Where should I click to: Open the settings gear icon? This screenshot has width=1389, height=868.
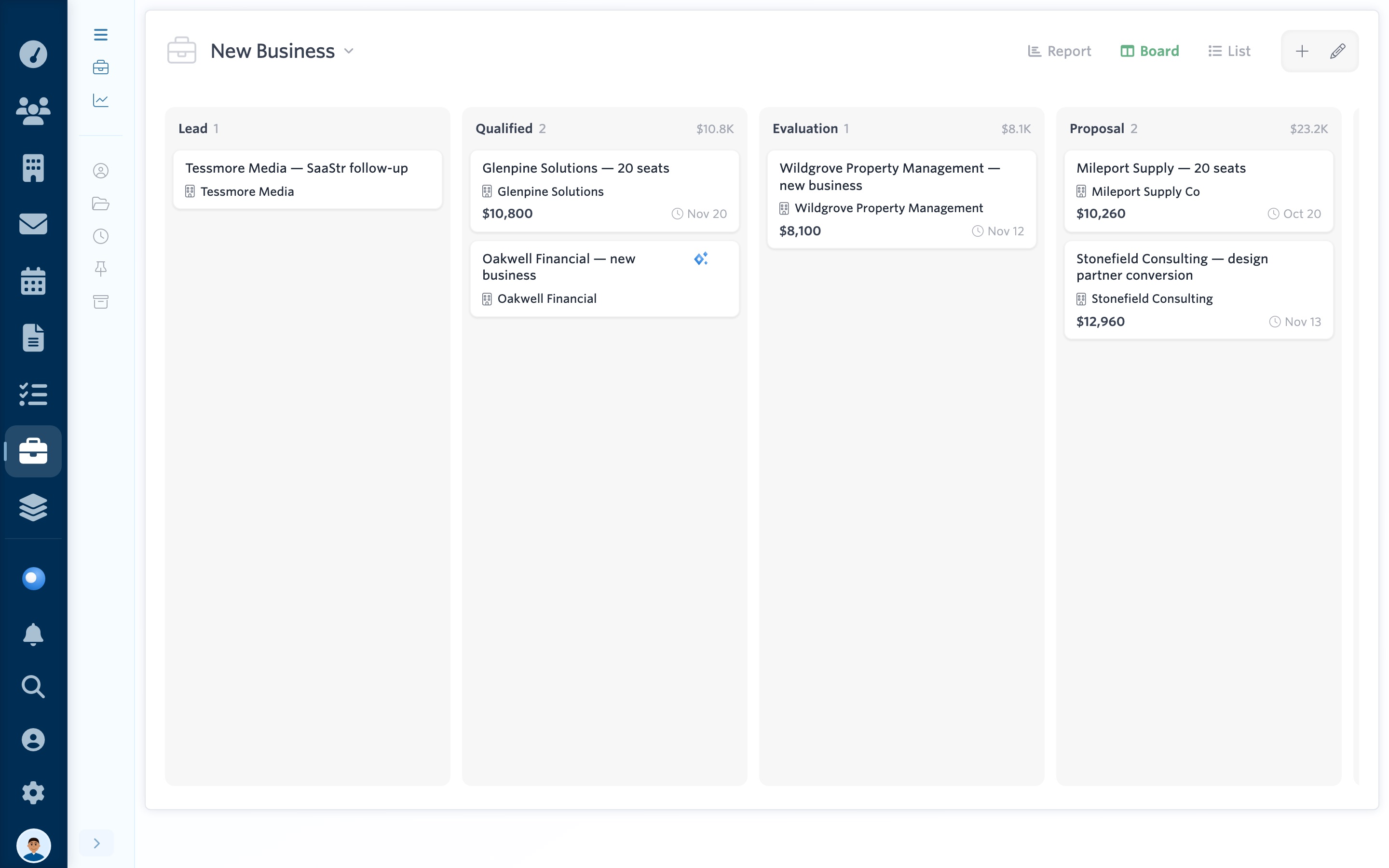pyautogui.click(x=33, y=792)
